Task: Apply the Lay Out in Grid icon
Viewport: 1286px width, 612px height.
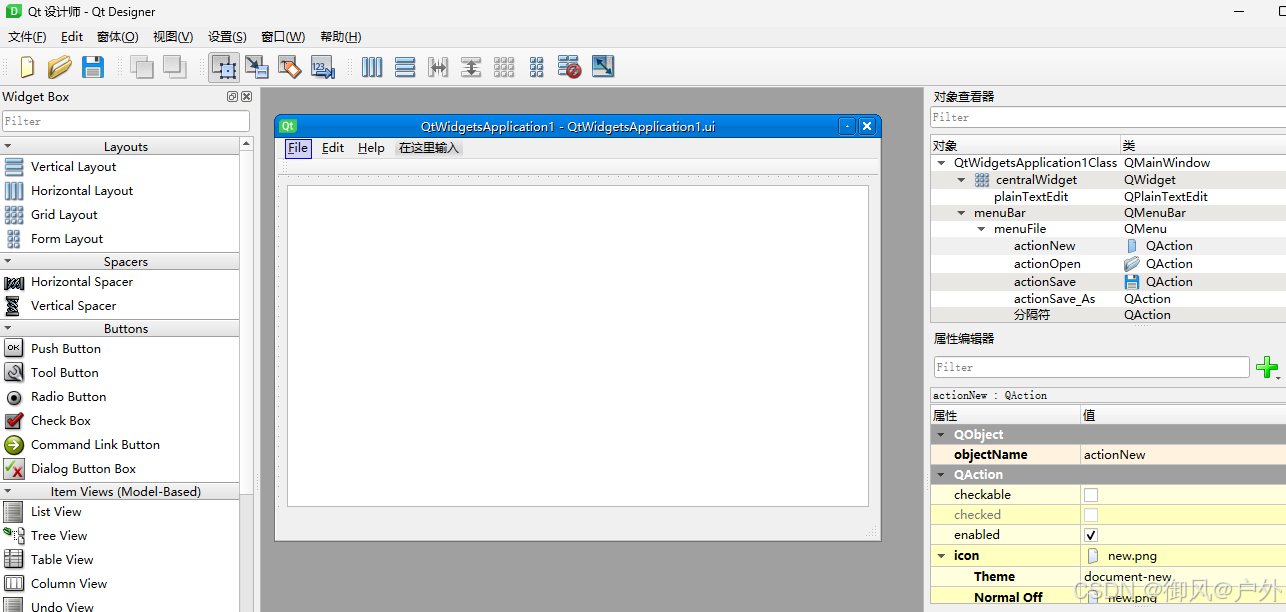Action: [x=504, y=67]
